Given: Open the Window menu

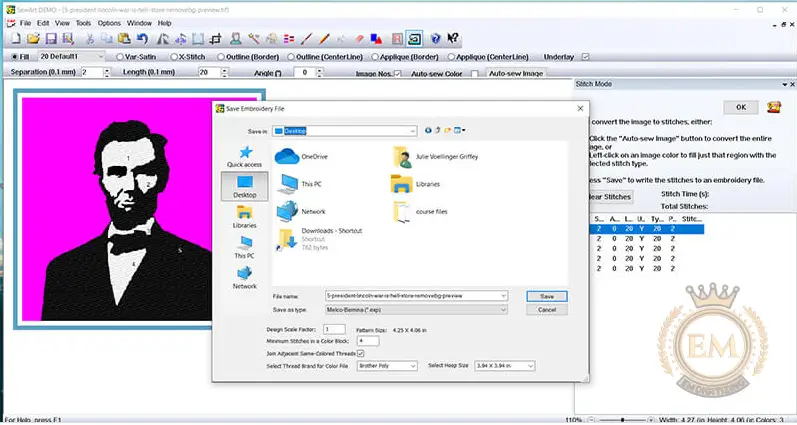Looking at the screenshot, I should pos(139,23).
